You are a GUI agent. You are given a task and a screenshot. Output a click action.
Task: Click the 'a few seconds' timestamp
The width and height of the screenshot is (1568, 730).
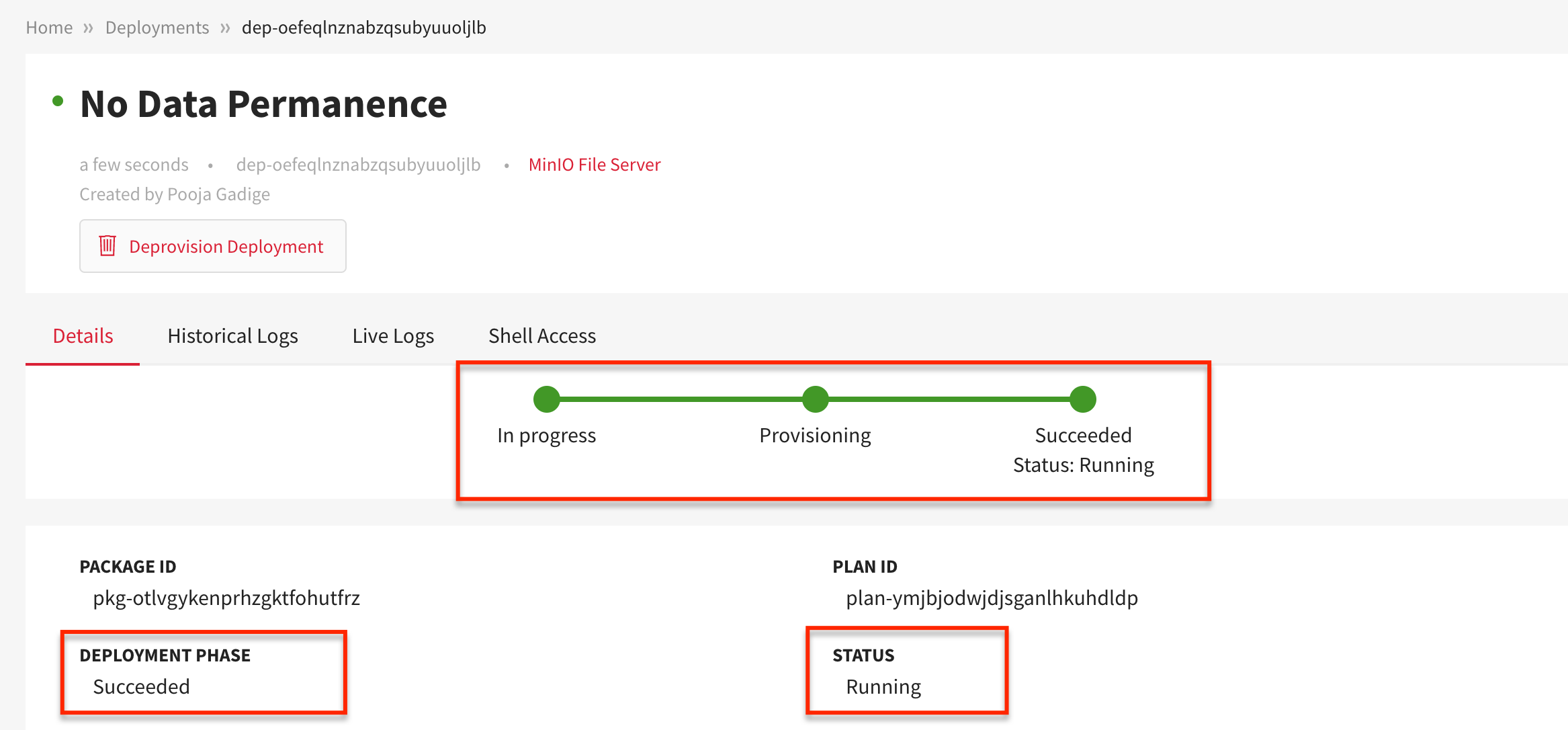(x=134, y=165)
